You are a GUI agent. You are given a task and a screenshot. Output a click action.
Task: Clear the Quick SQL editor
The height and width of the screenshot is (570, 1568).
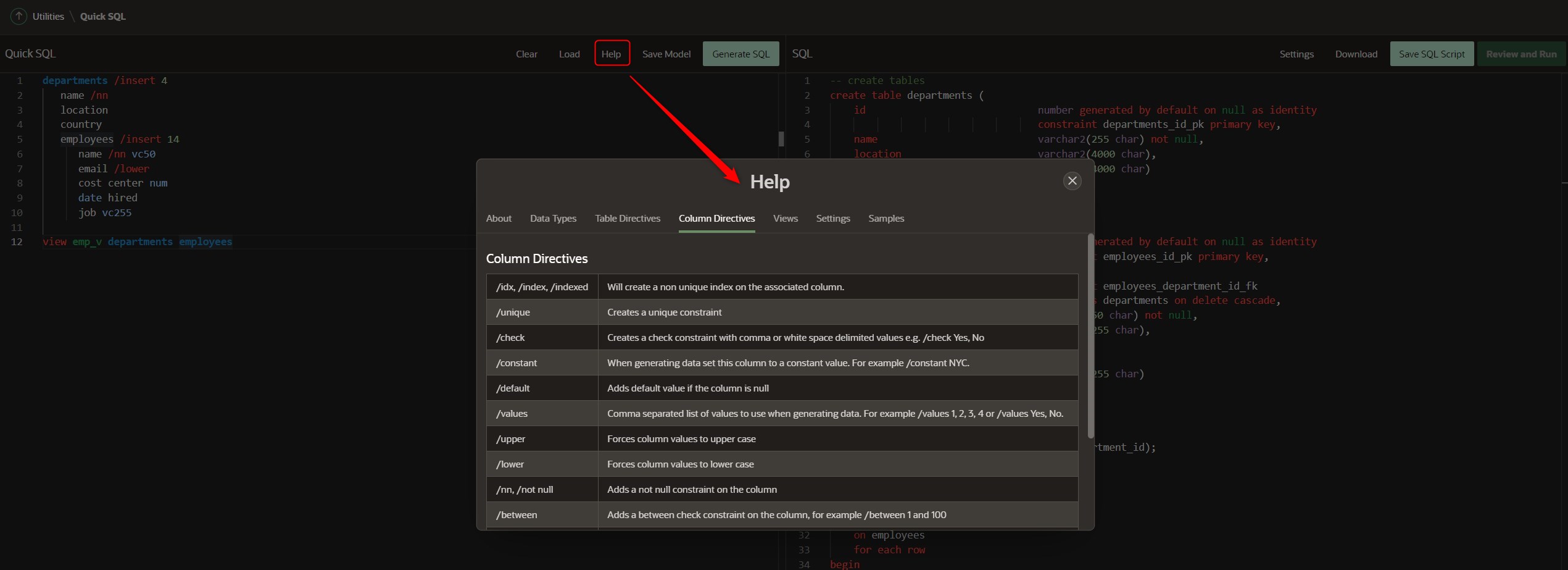(526, 54)
